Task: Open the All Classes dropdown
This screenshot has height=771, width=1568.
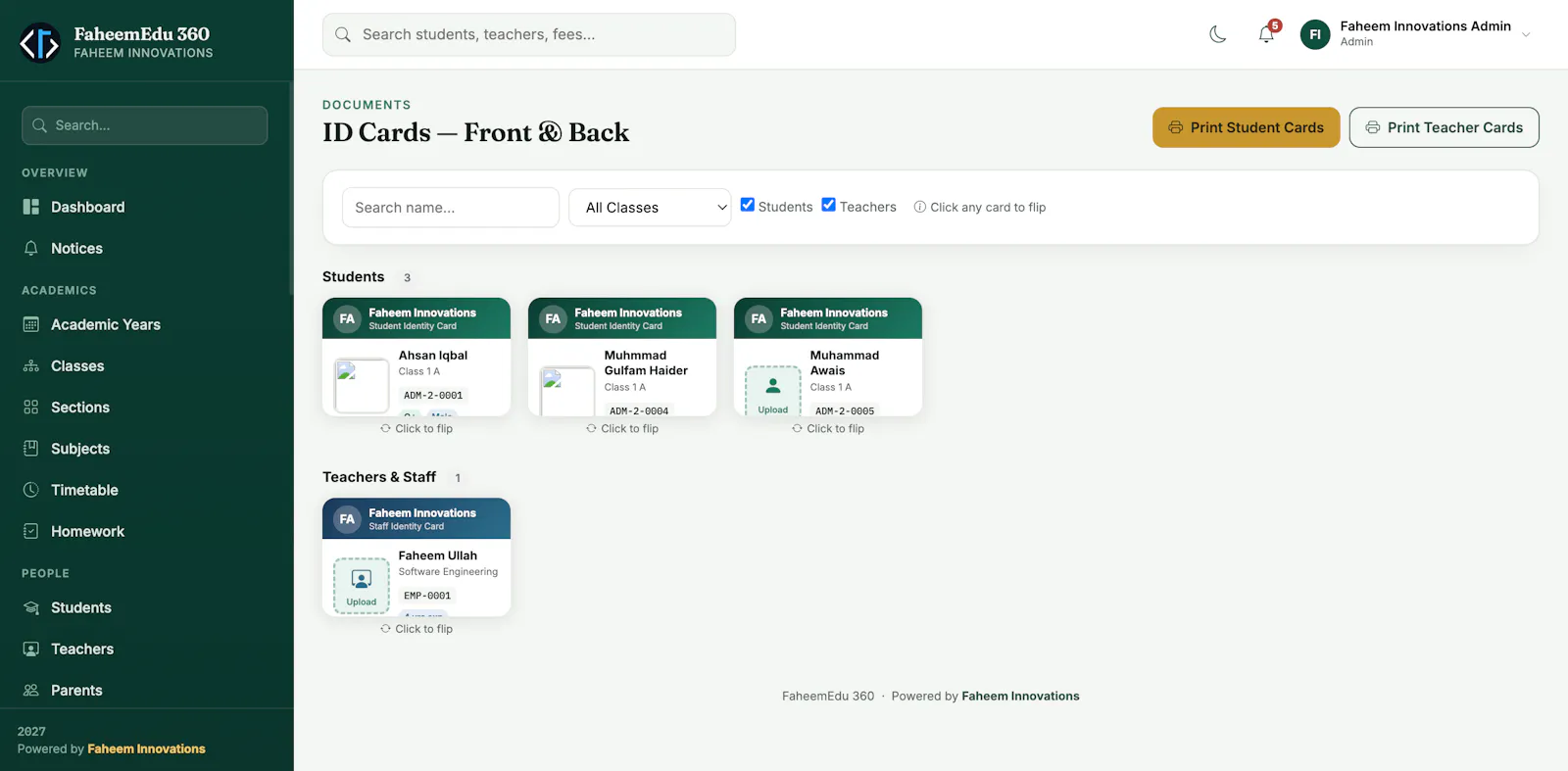Action: pos(650,207)
